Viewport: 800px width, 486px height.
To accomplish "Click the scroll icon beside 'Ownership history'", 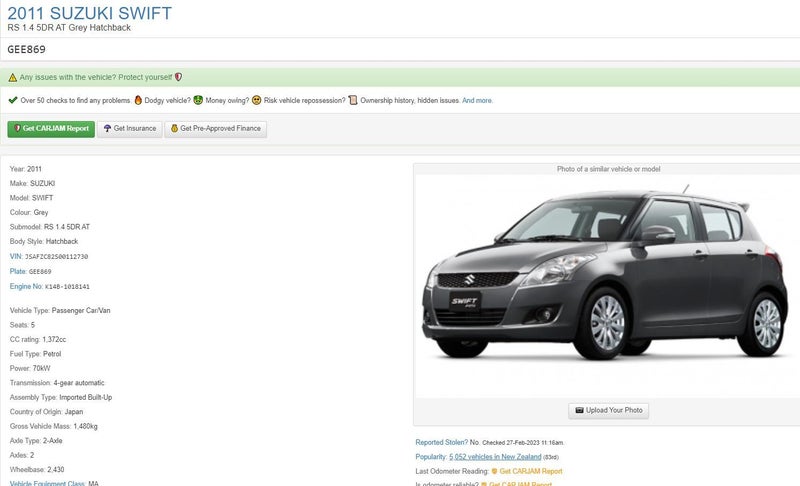I will (353, 100).
